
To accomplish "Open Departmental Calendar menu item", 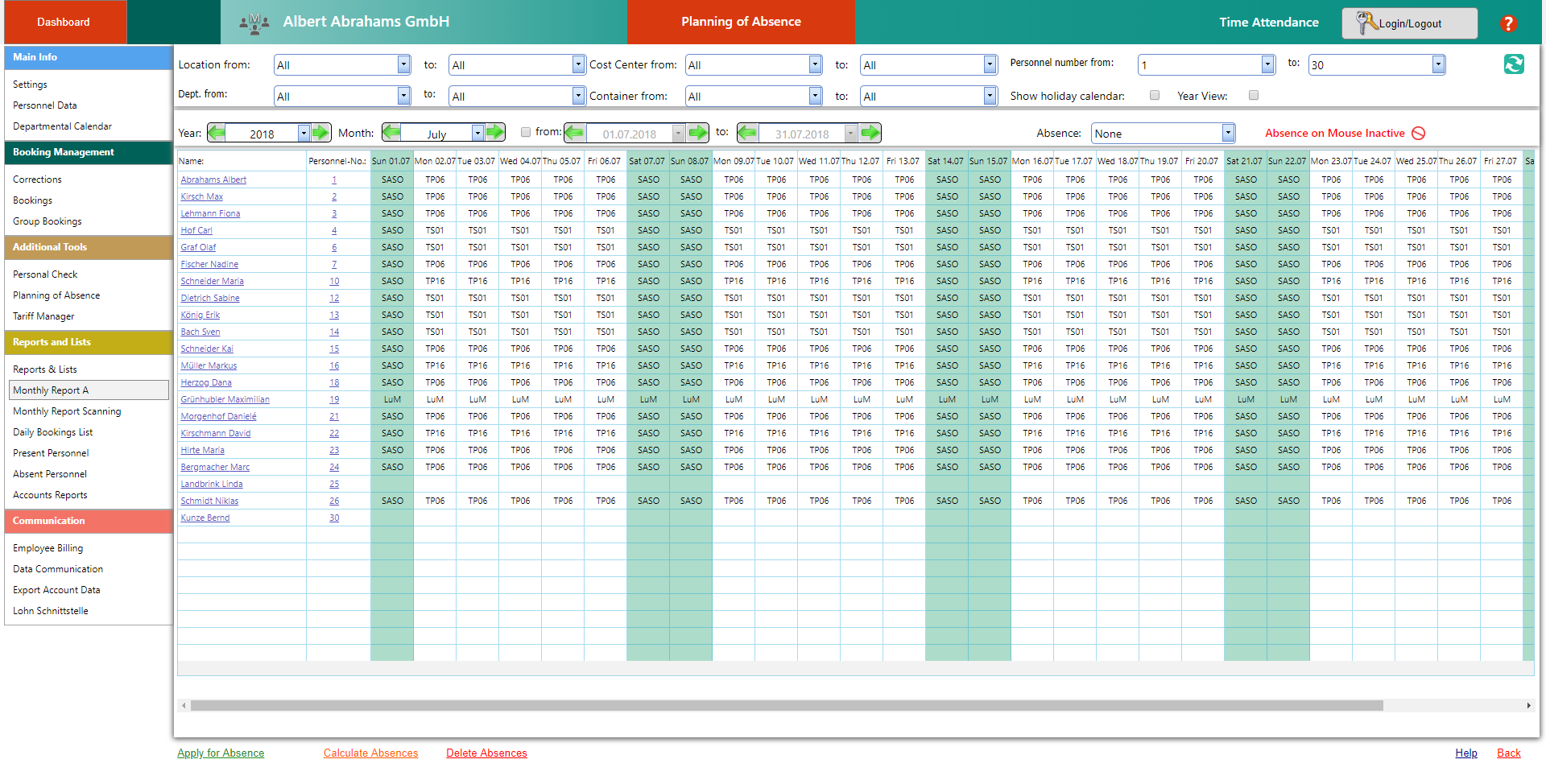I will click(x=62, y=126).
